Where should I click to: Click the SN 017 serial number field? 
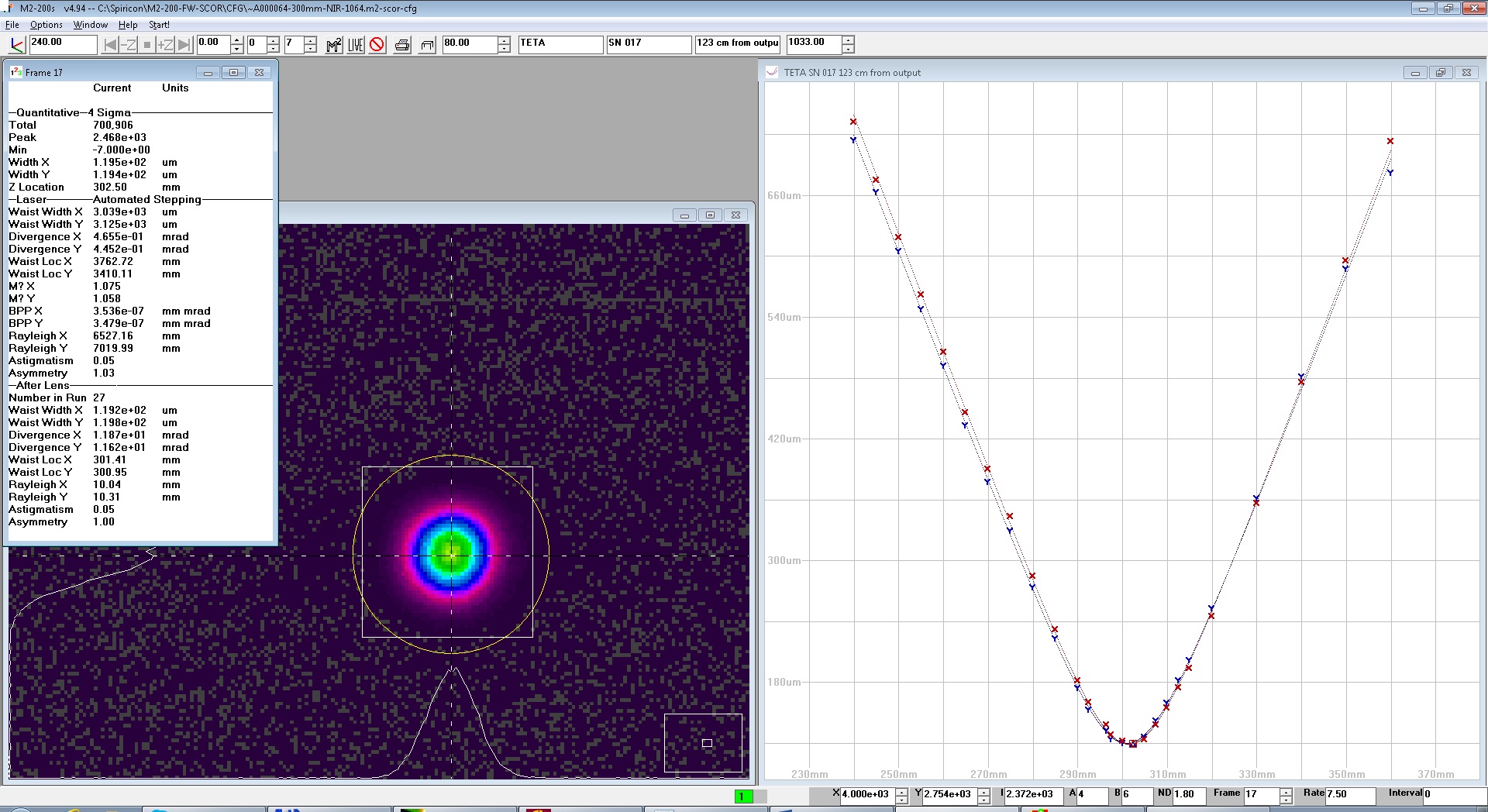649,44
